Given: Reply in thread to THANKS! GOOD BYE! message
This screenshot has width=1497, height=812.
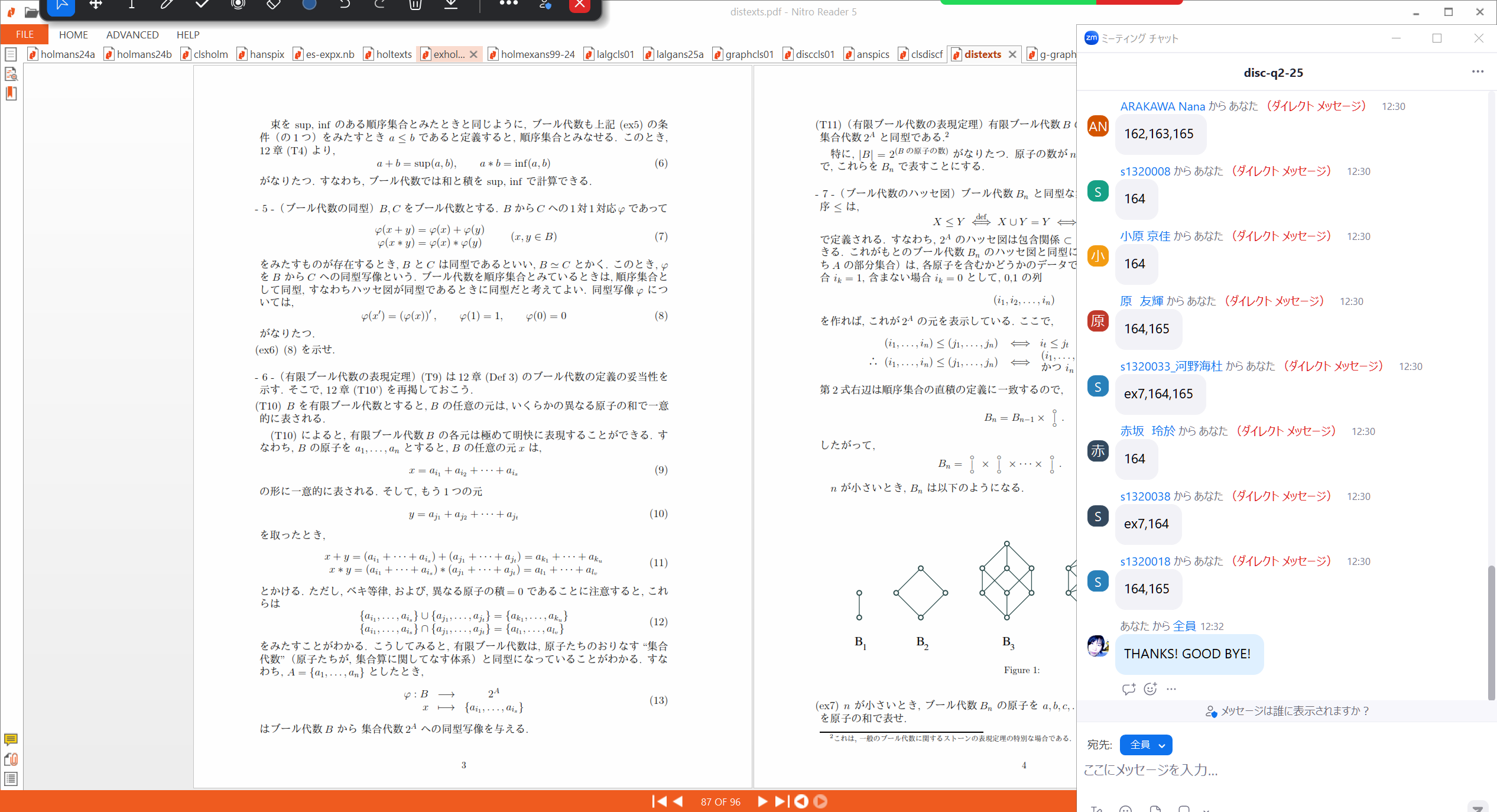Looking at the screenshot, I should (x=1128, y=689).
